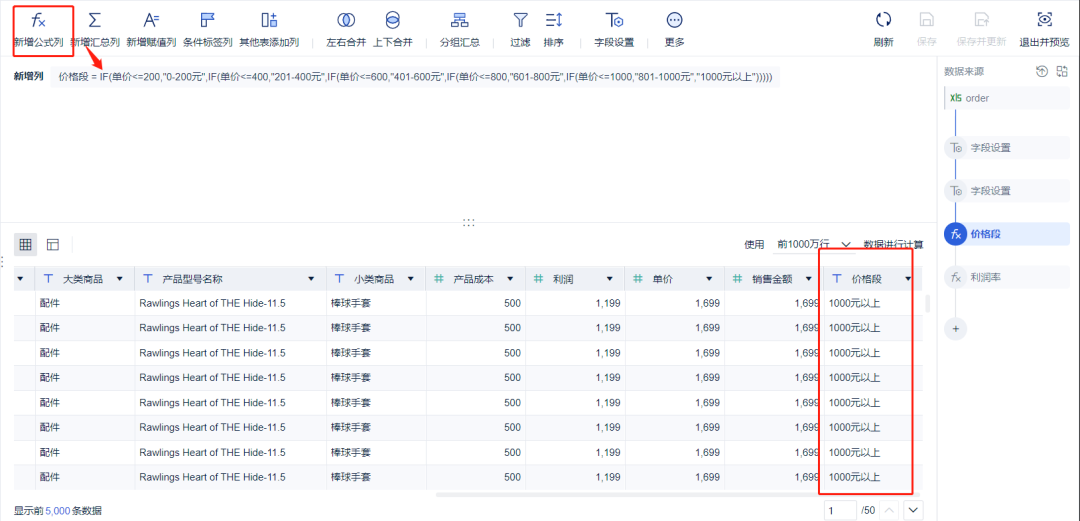Open the 过滤 filter tool
Image resolution: width=1080 pixels, height=521 pixels.
[521, 31]
